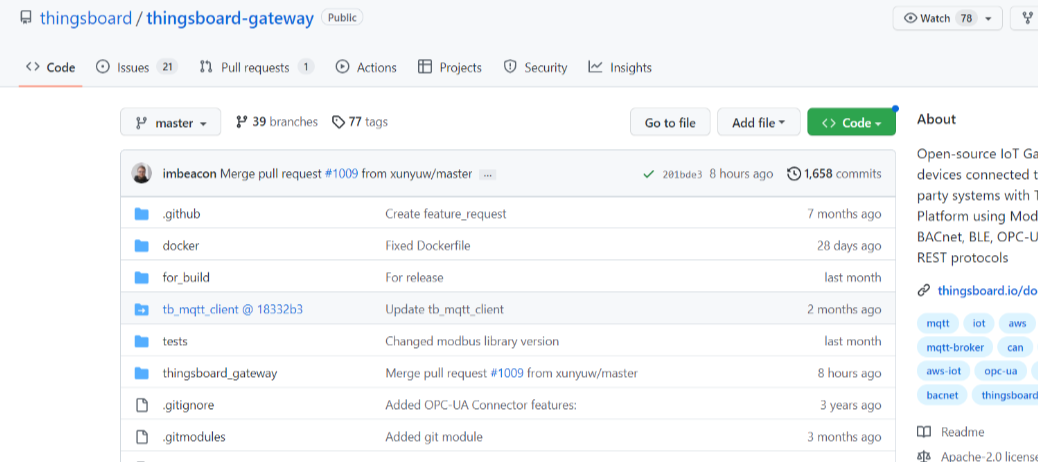
Task: Open the thingsboard owner link
Action: click(x=86, y=18)
